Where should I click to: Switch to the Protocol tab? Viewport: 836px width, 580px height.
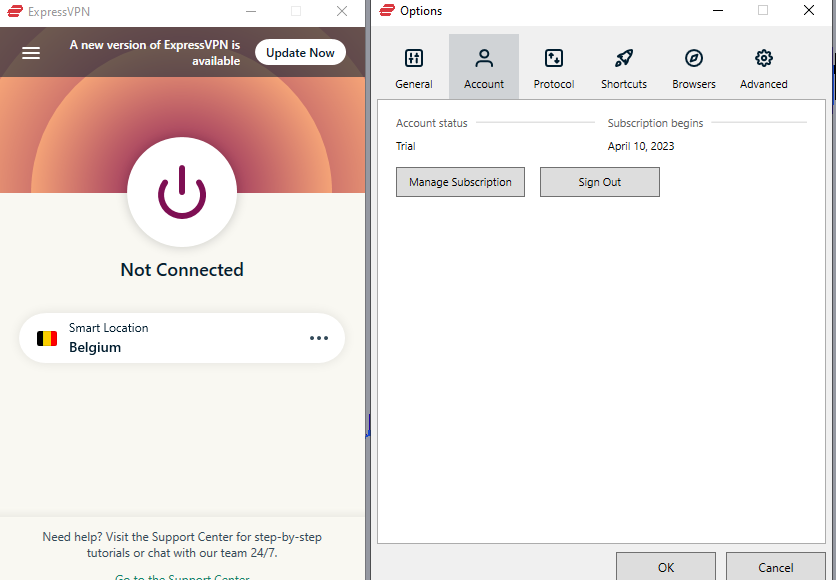[553, 67]
